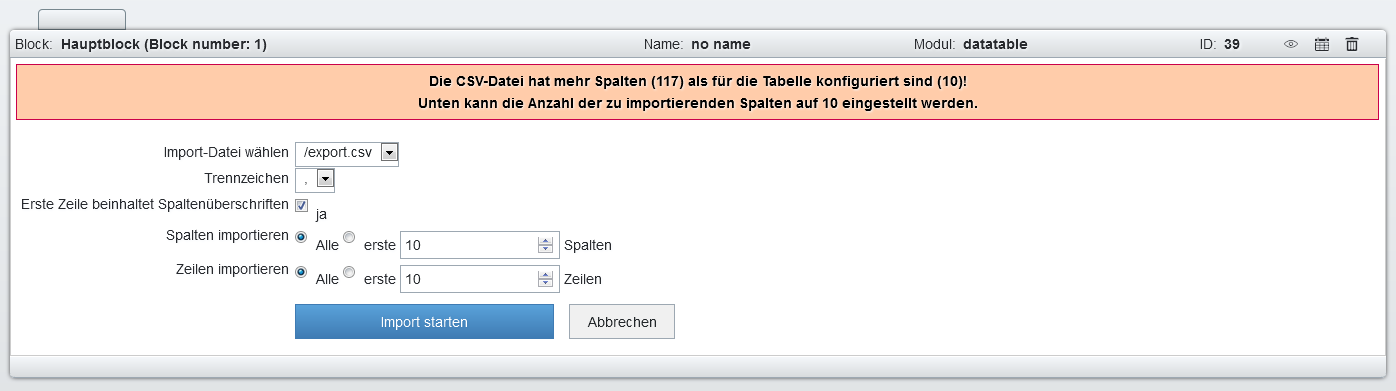This screenshot has width=1396, height=391.
Task: Delete the block via trash icon
Action: point(1352,44)
